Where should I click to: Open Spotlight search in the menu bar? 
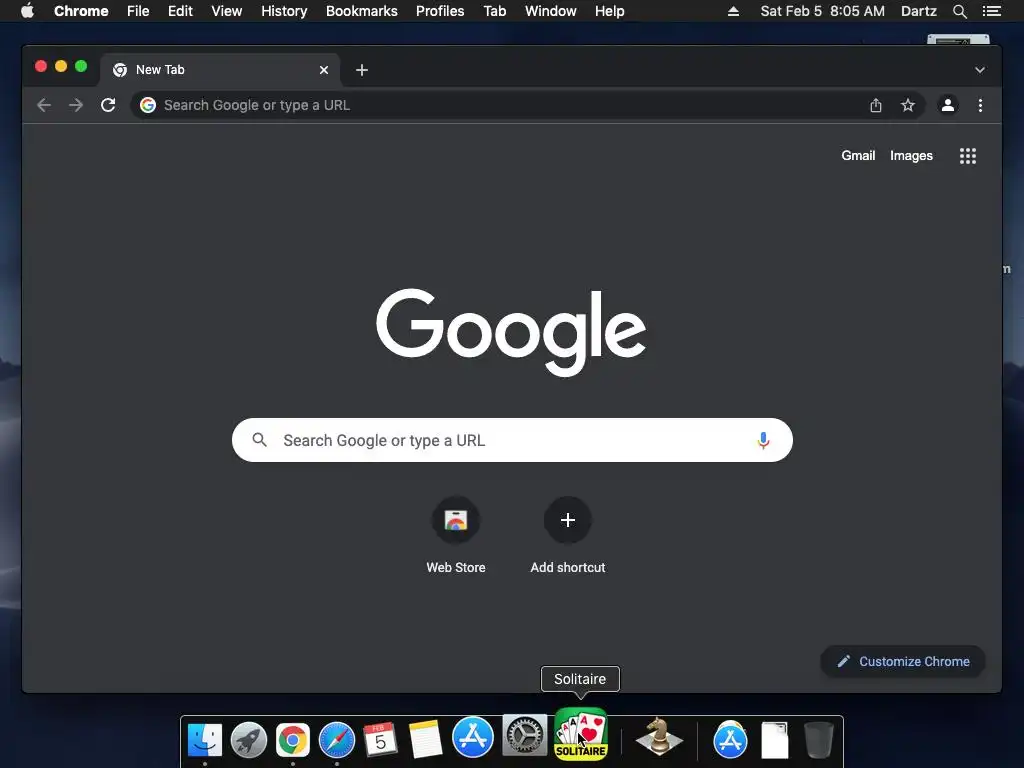point(959,11)
